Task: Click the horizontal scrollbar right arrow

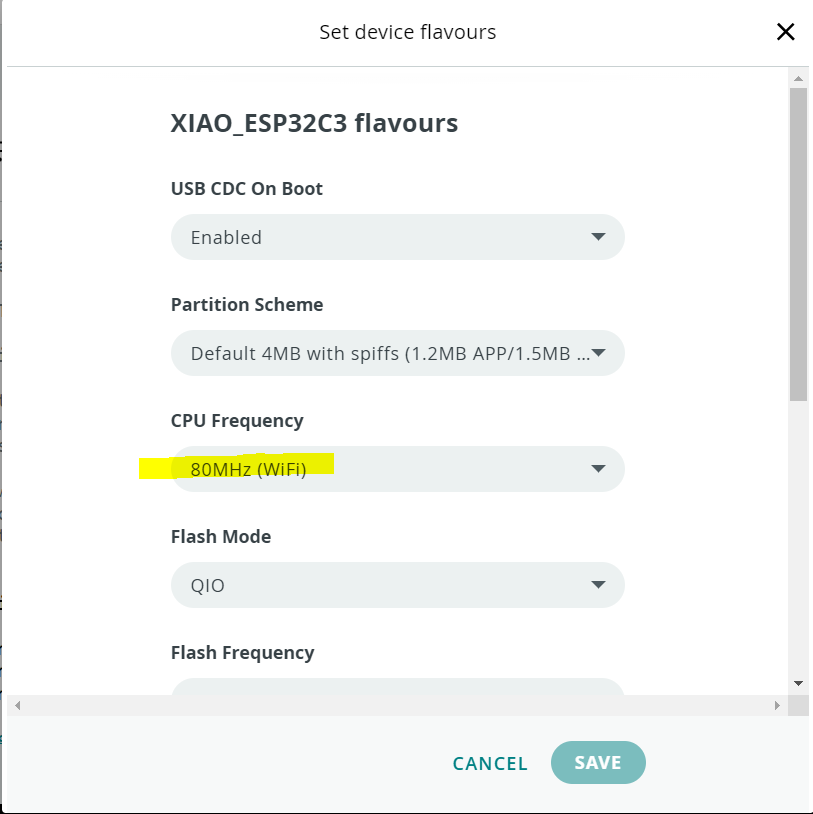Action: coord(777,705)
